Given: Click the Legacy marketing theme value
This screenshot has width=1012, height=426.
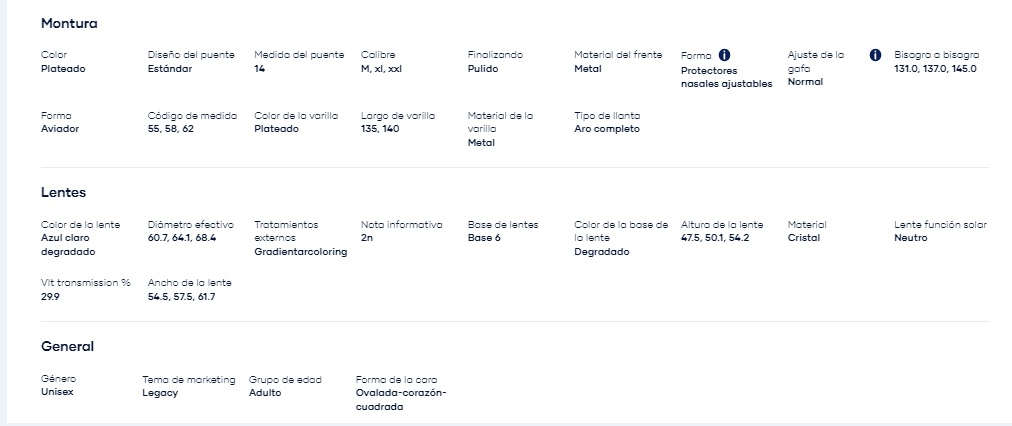Looking at the screenshot, I should (160, 393).
